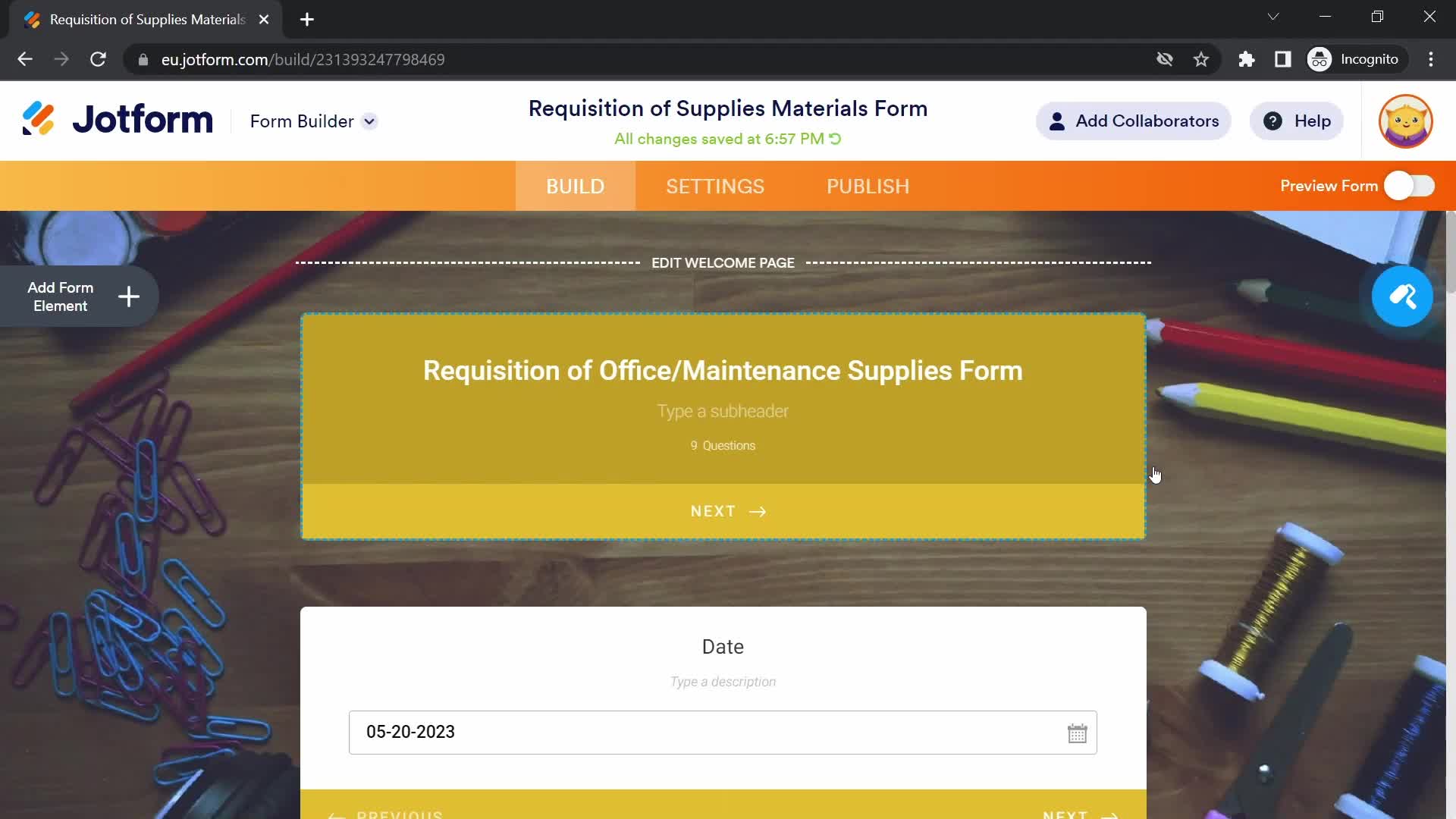Image resolution: width=1456 pixels, height=819 pixels.
Task: Select the SETTINGS tab
Action: pyautogui.click(x=714, y=186)
